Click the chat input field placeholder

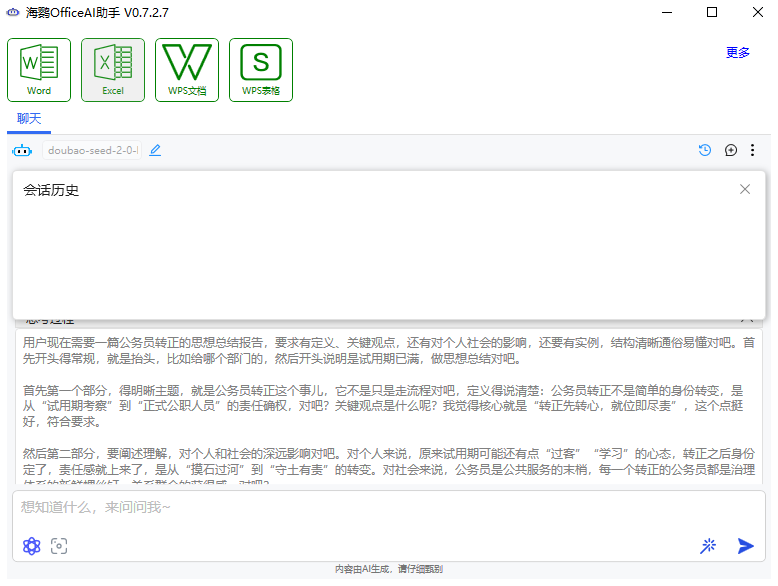(389, 507)
